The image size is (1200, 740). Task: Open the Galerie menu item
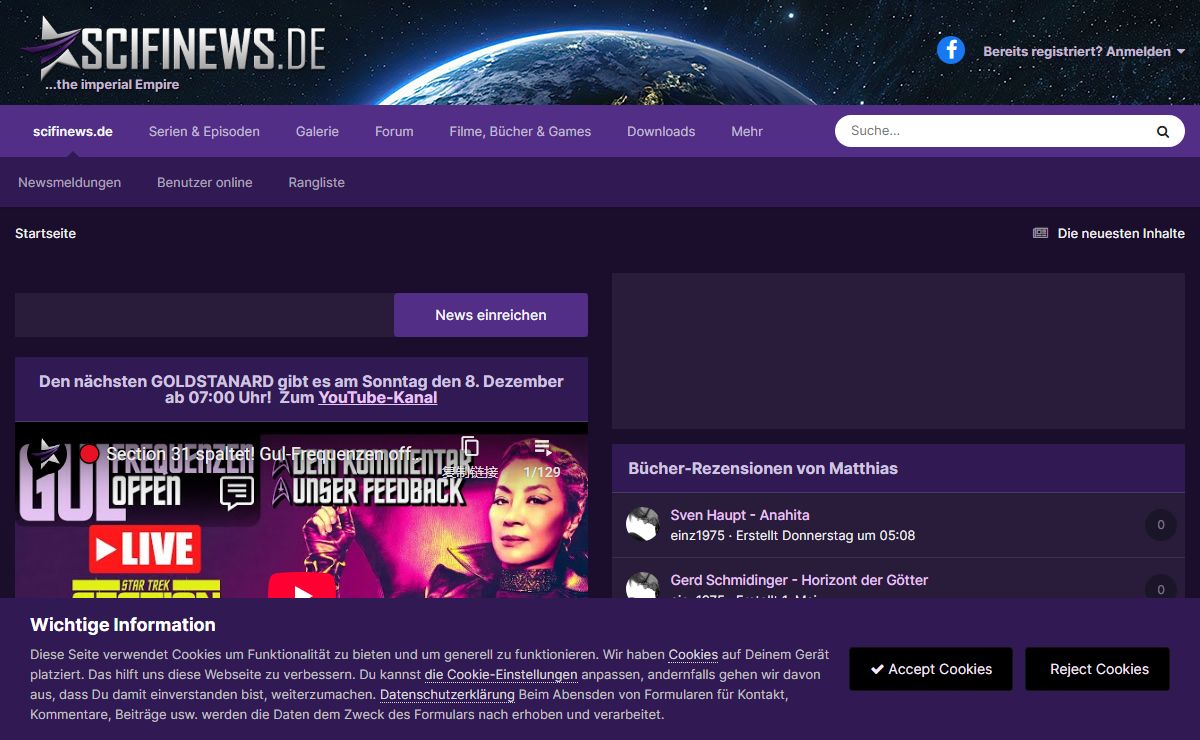[317, 131]
